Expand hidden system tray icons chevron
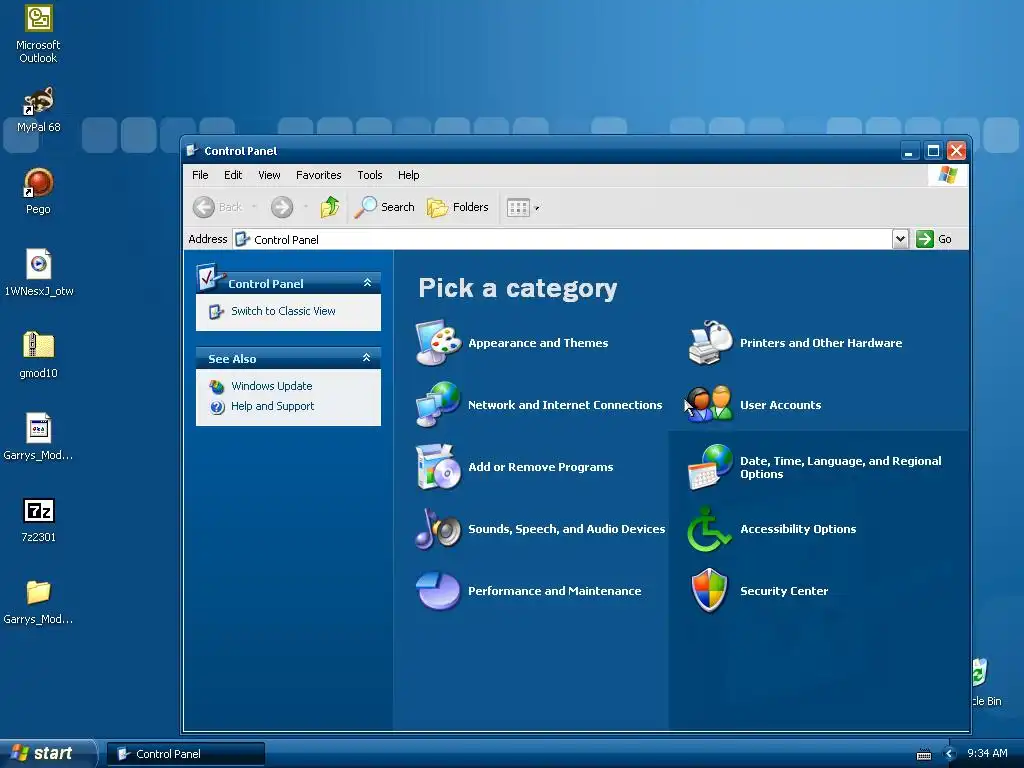1024x768 pixels. click(x=950, y=754)
